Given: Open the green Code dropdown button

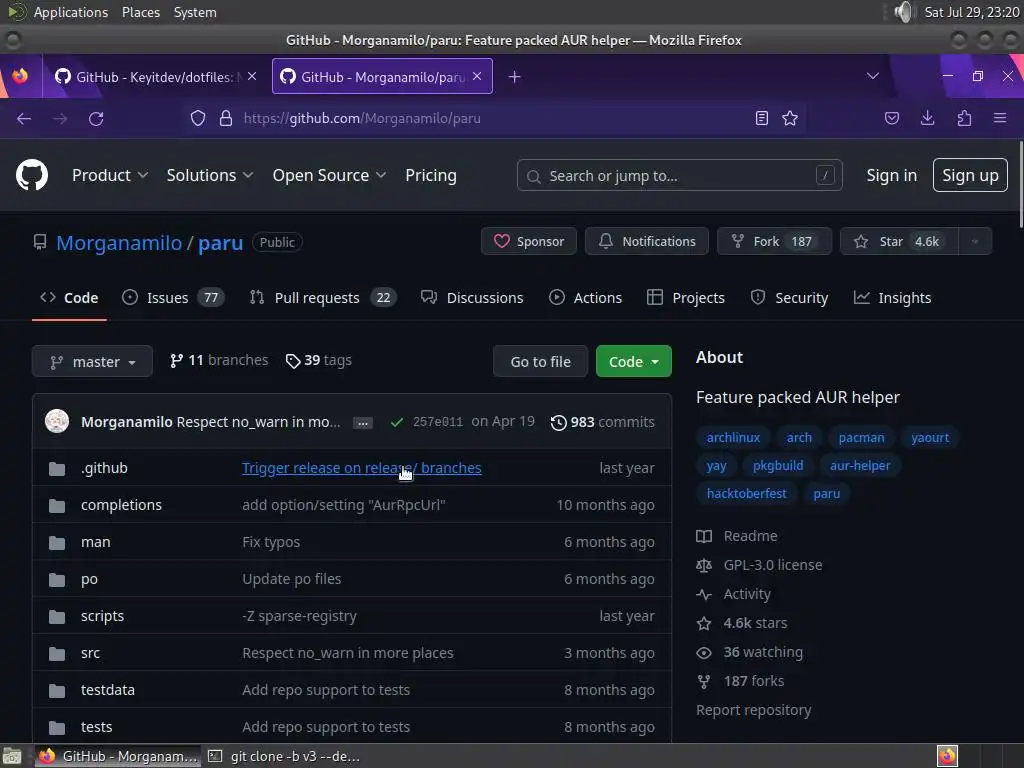Looking at the screenshot, I should (x=633, y=361).
